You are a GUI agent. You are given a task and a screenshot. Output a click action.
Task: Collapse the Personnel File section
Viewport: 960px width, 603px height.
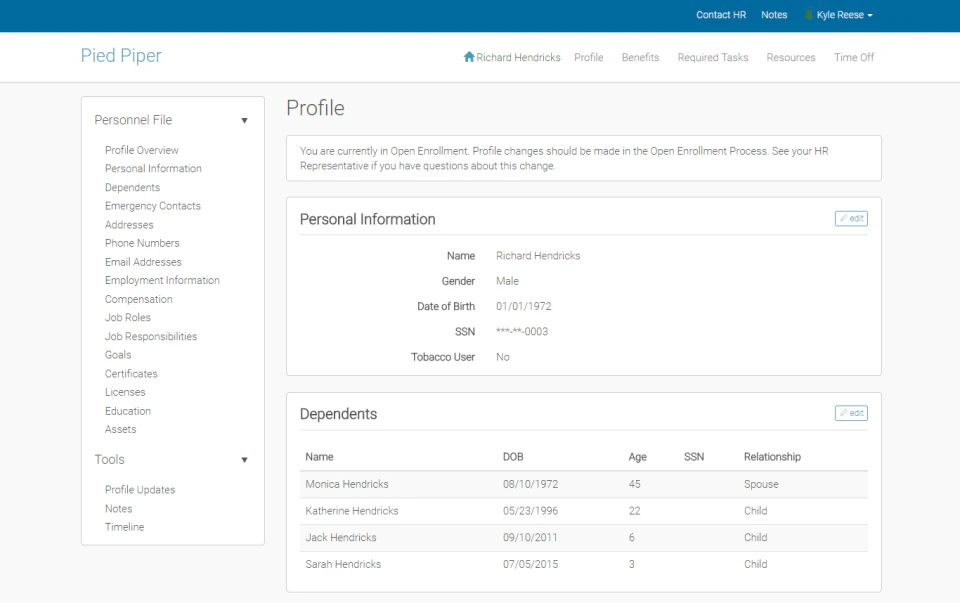244,119
